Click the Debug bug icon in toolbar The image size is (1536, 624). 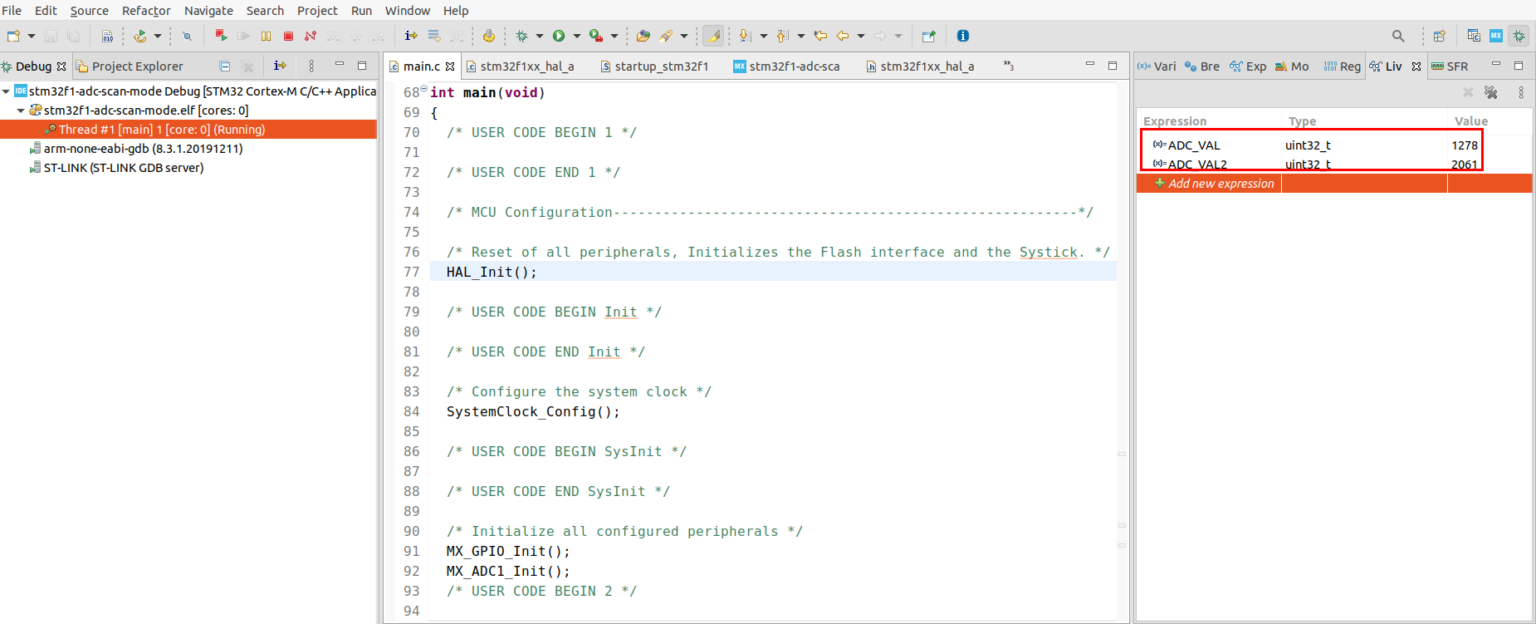pyautogui.click(x=521, y=36)
